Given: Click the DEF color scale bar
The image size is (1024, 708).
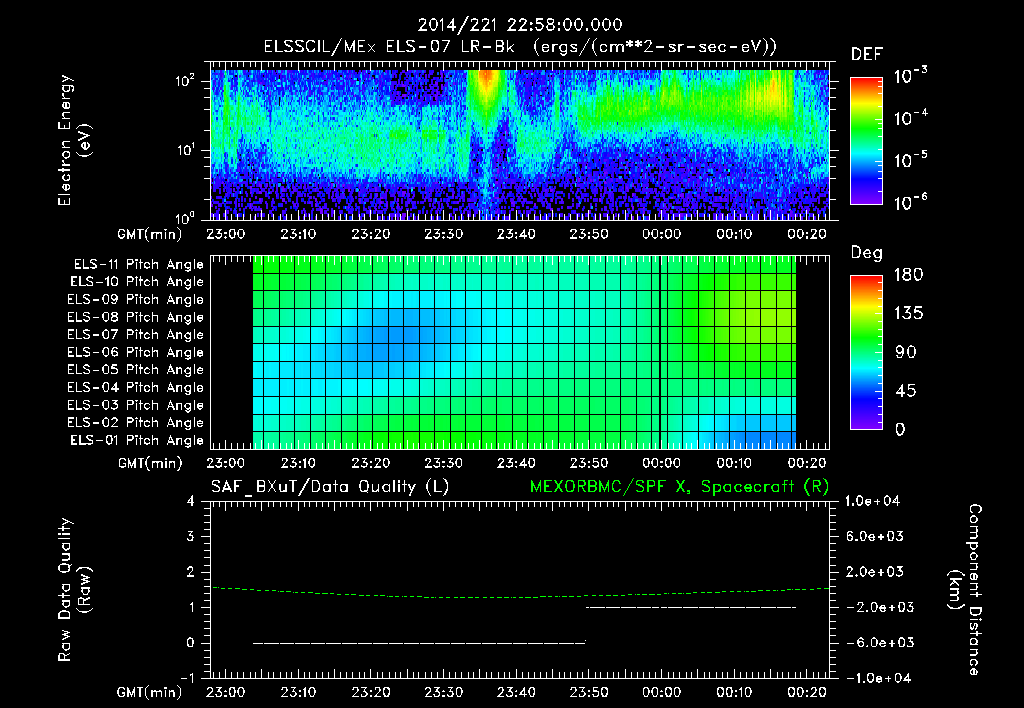Looking at the screenshot, I should pos(866,141).
